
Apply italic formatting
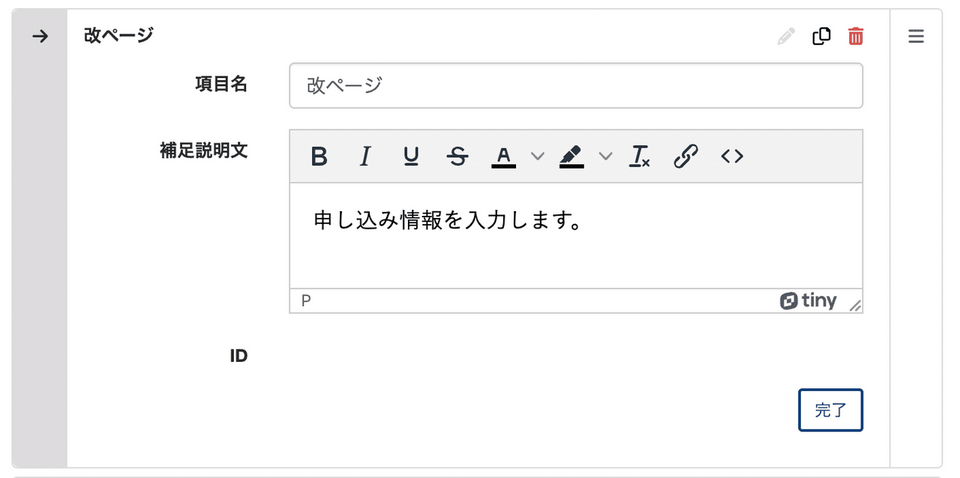(365, 156)
